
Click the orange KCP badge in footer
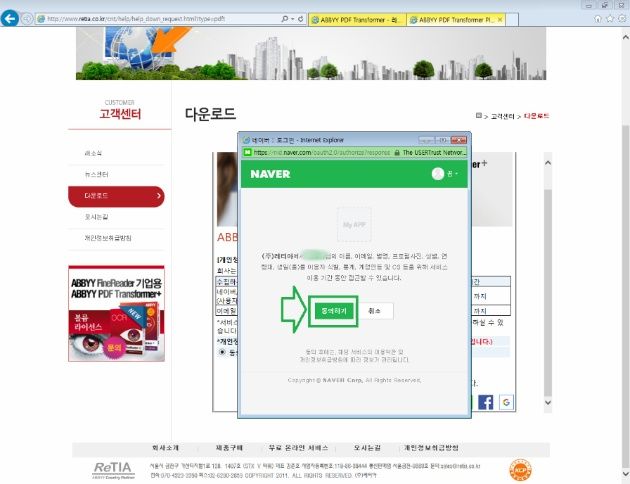coord(520,470)
